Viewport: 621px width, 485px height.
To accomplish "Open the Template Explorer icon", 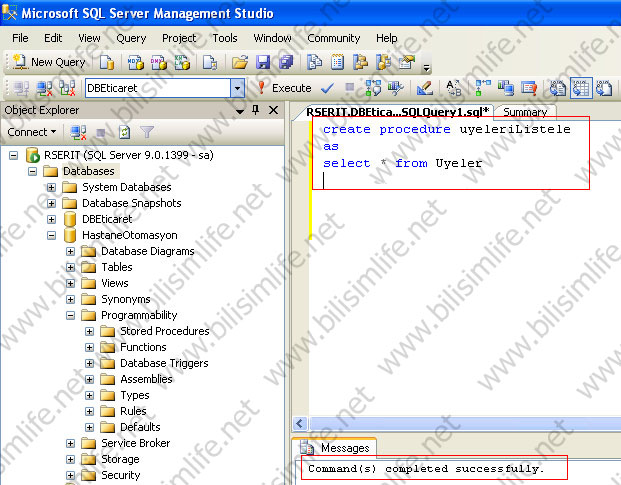I will (x=383, y=62).
